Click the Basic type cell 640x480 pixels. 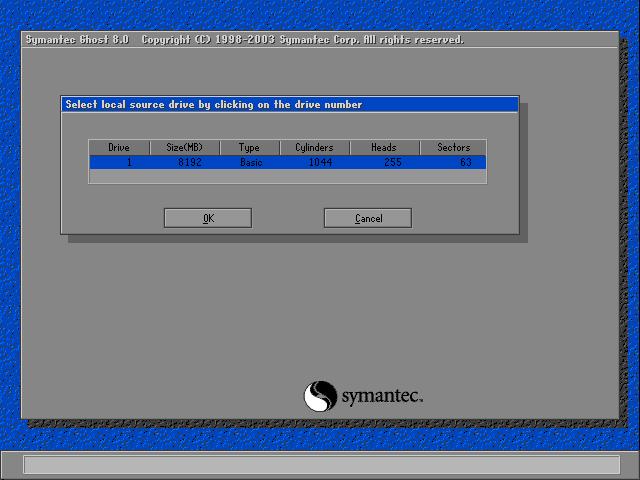251,162
